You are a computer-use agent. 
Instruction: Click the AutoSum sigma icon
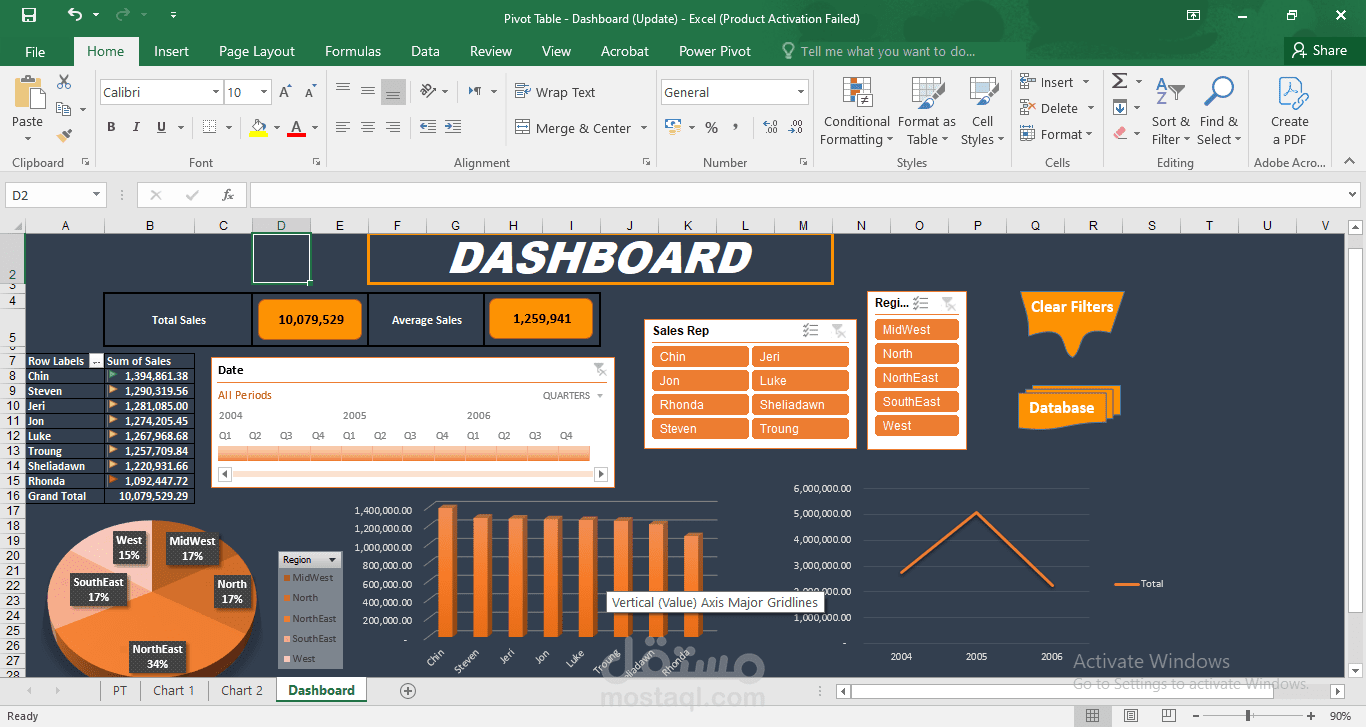1120,81
